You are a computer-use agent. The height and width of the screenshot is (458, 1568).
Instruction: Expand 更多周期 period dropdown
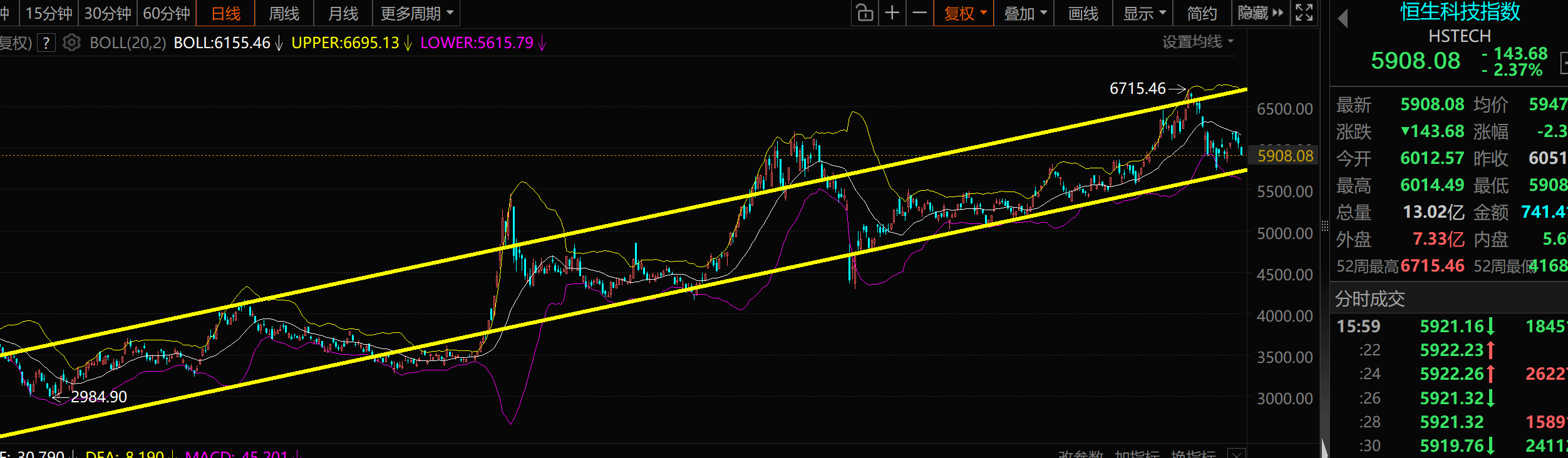click(416, 13)
